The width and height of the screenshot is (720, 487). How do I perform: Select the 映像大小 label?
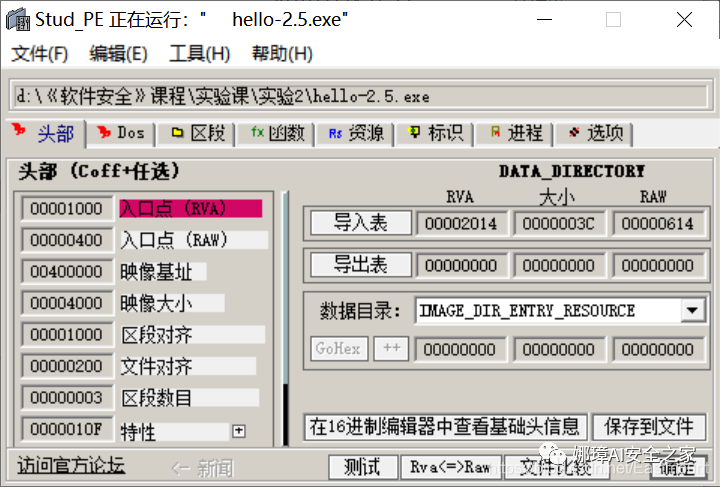pos(172,303)
